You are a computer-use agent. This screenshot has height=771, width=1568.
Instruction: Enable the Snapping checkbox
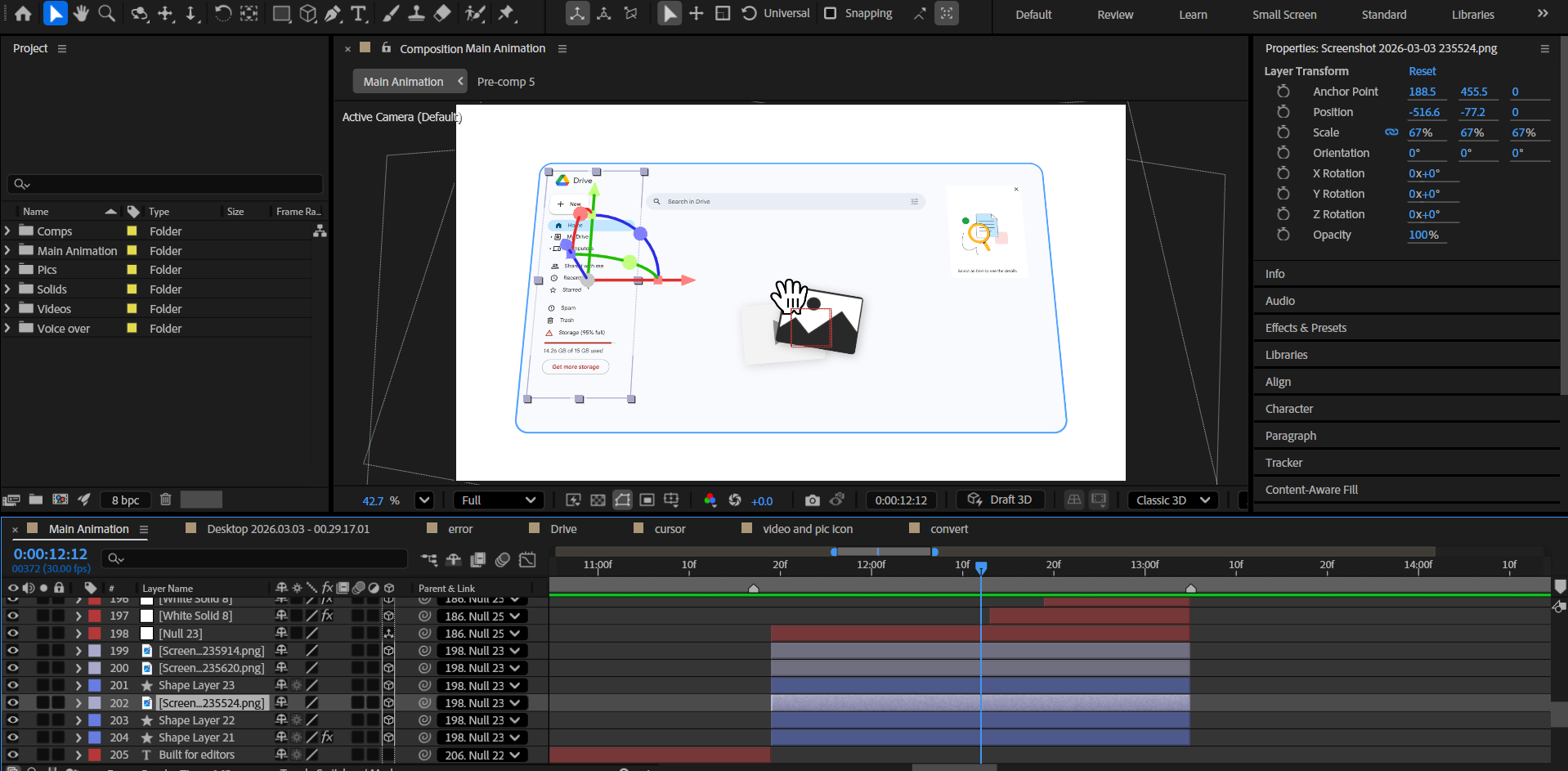(x=831, y=14)
